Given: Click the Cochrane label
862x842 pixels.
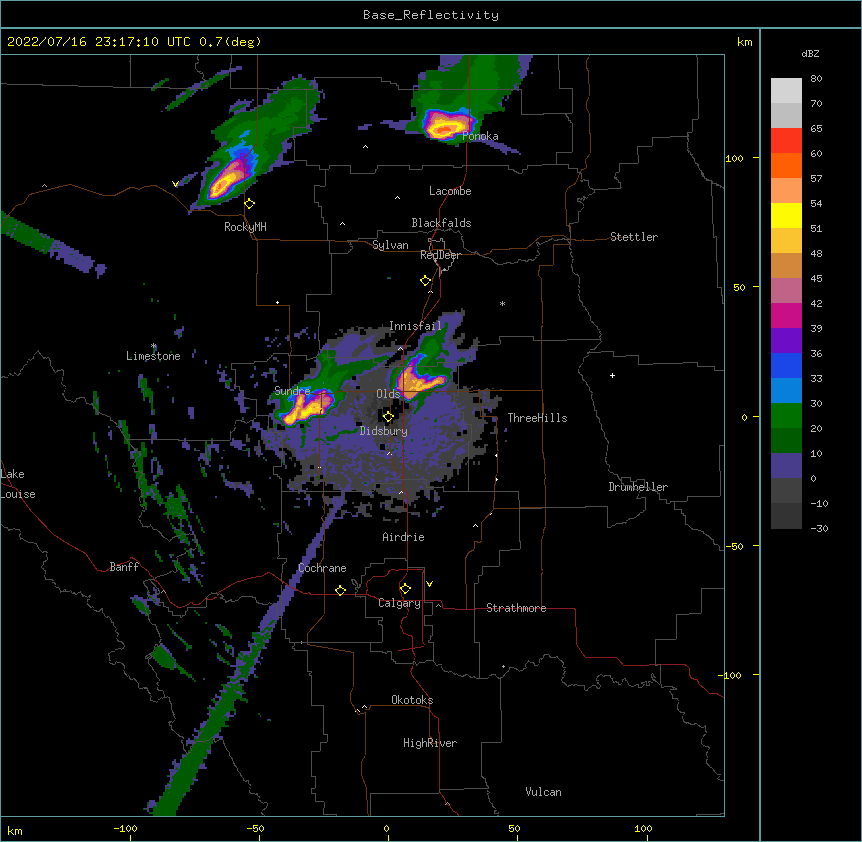Looking at the screenshot, I should pos(322,568).
